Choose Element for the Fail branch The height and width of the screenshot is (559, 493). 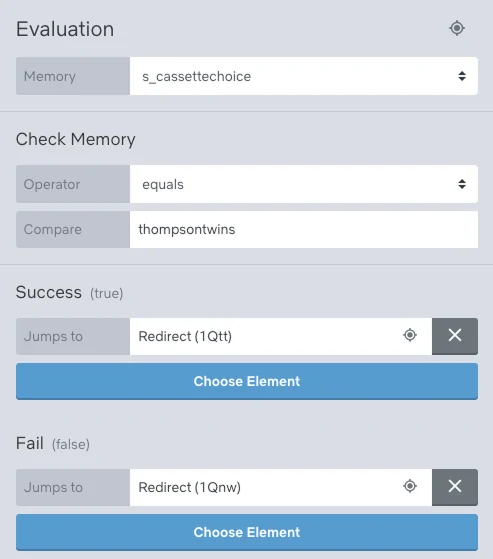point(247,532)
